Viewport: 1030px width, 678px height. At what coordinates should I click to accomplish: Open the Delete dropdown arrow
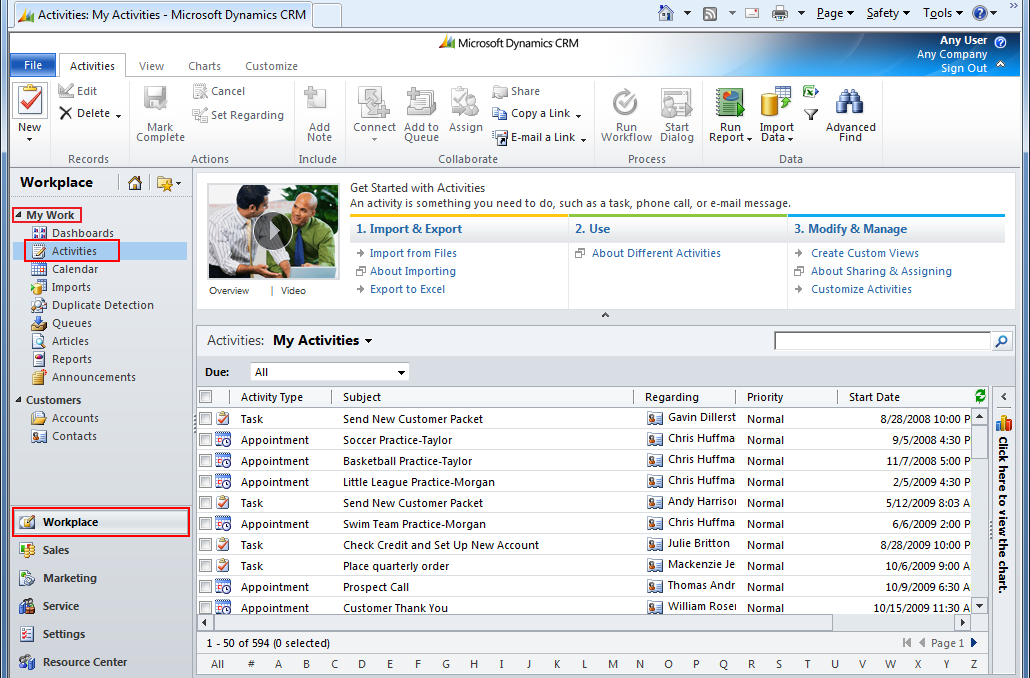pos(118,116)
